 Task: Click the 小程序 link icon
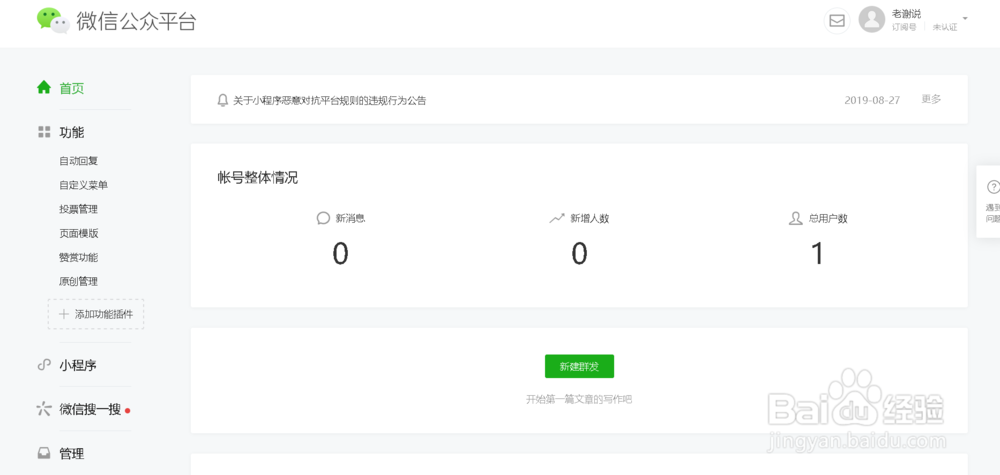(x=44, y=365)
